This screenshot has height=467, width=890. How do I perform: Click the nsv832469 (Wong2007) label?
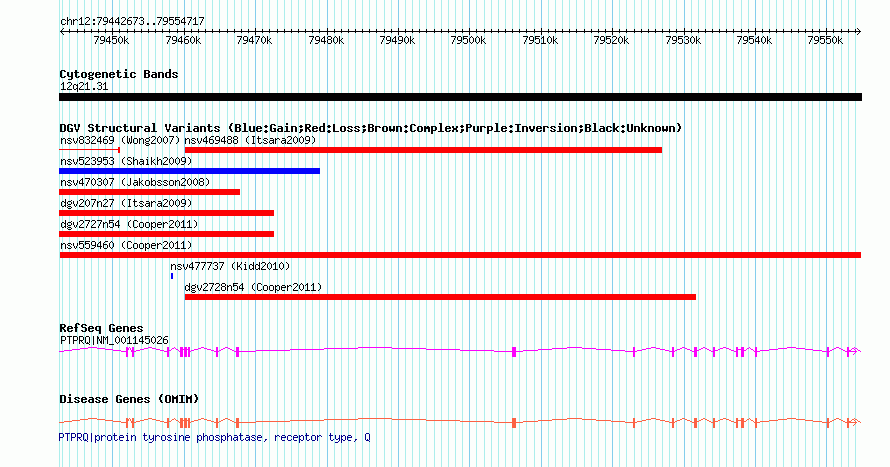click(120, 140)
